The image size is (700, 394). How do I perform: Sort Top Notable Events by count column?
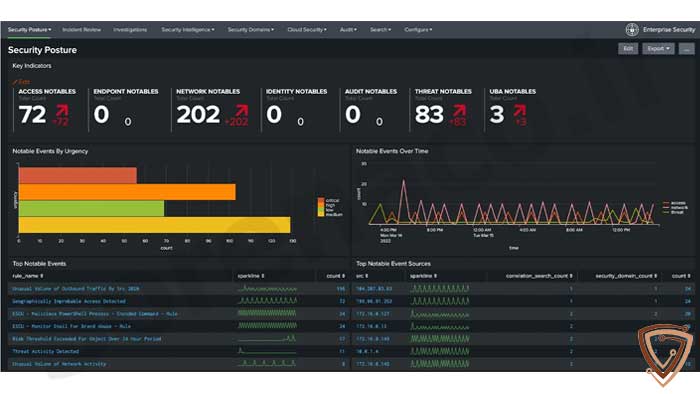(x=336, y=276)
